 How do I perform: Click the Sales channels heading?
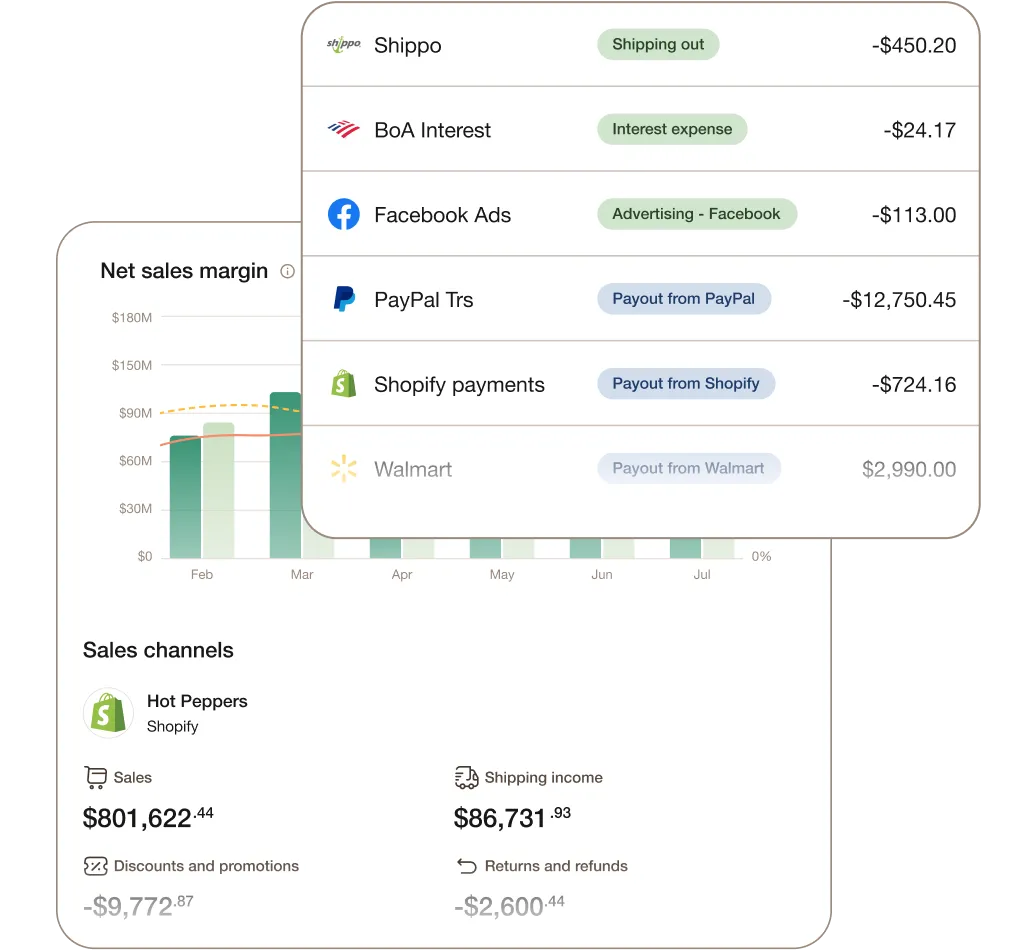158,650
